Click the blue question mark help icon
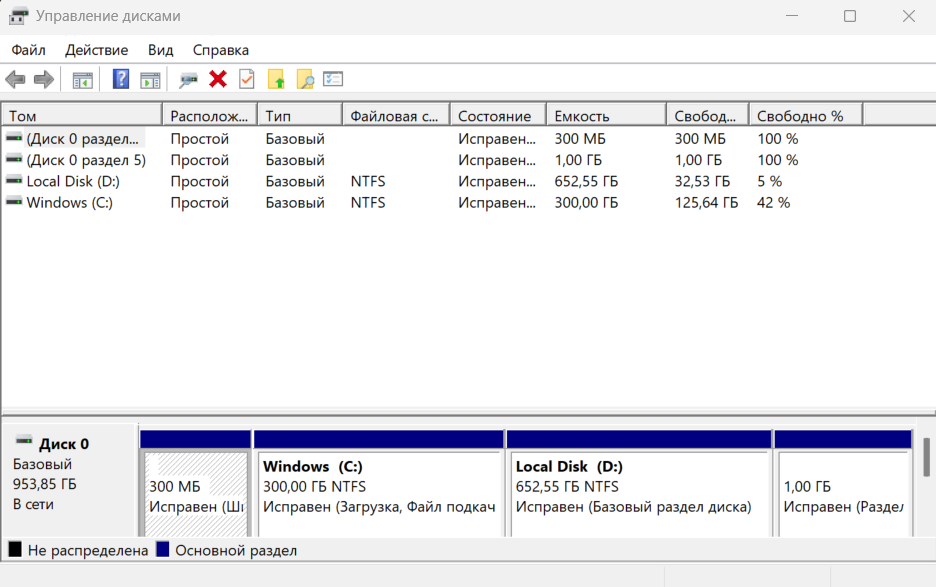Screen dimensions: 936x587 [x=121, y=80]
